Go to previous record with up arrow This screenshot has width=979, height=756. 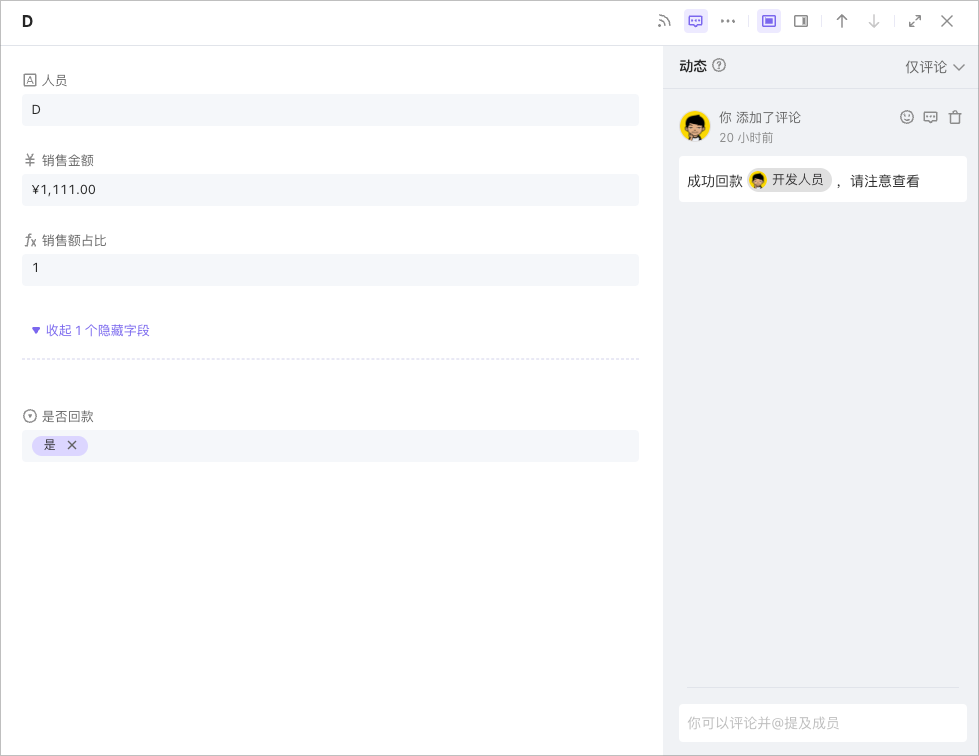point(842,20)
